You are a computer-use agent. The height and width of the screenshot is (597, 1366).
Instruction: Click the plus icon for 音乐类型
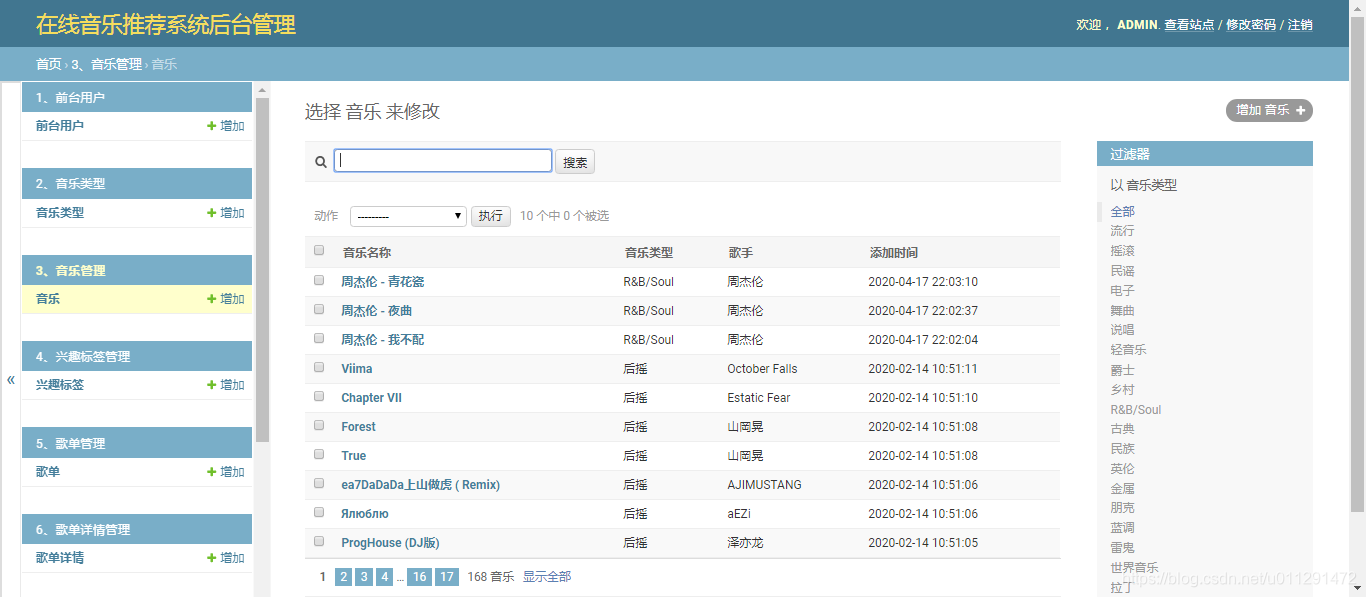coord(212,213)
